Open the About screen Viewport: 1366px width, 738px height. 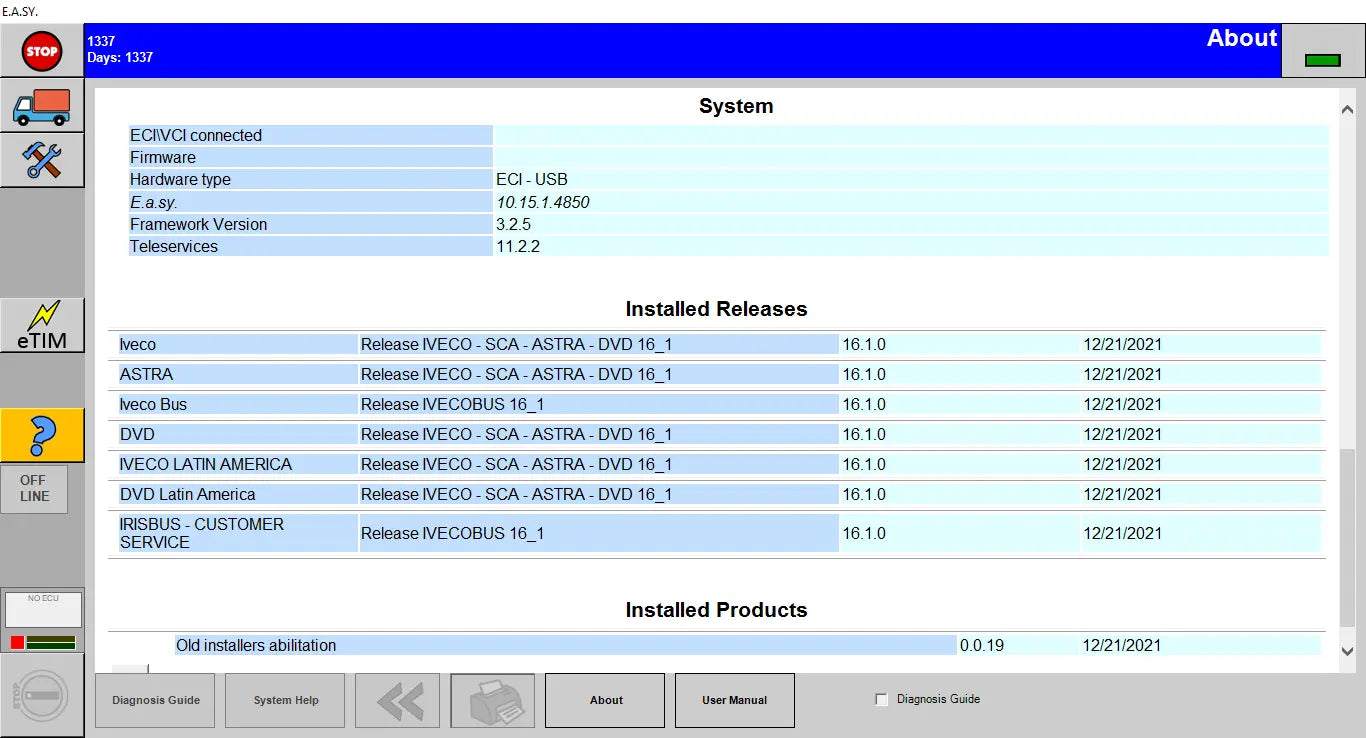pyautogui.click(x=604, y=700)
